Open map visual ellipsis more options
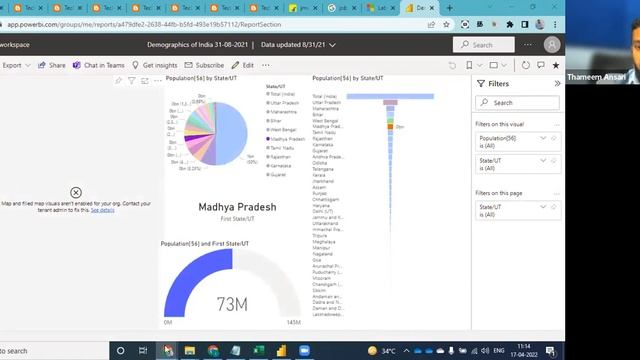 (x=158, y=81)
